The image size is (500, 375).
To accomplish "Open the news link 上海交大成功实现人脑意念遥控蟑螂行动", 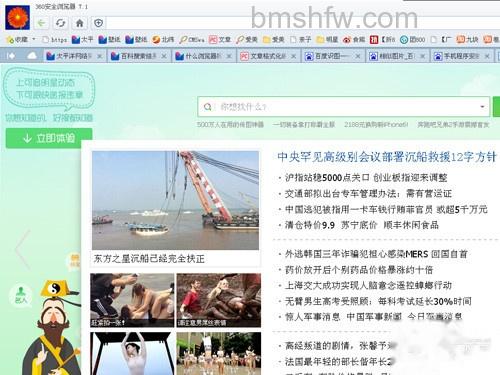I will 368,286.
